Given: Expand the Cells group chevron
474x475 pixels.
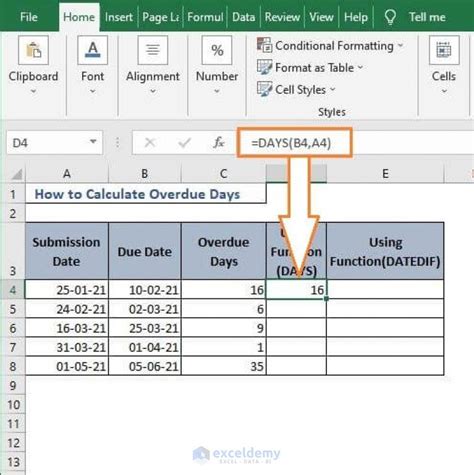Looking at the screenshot, I should [444, 91].
